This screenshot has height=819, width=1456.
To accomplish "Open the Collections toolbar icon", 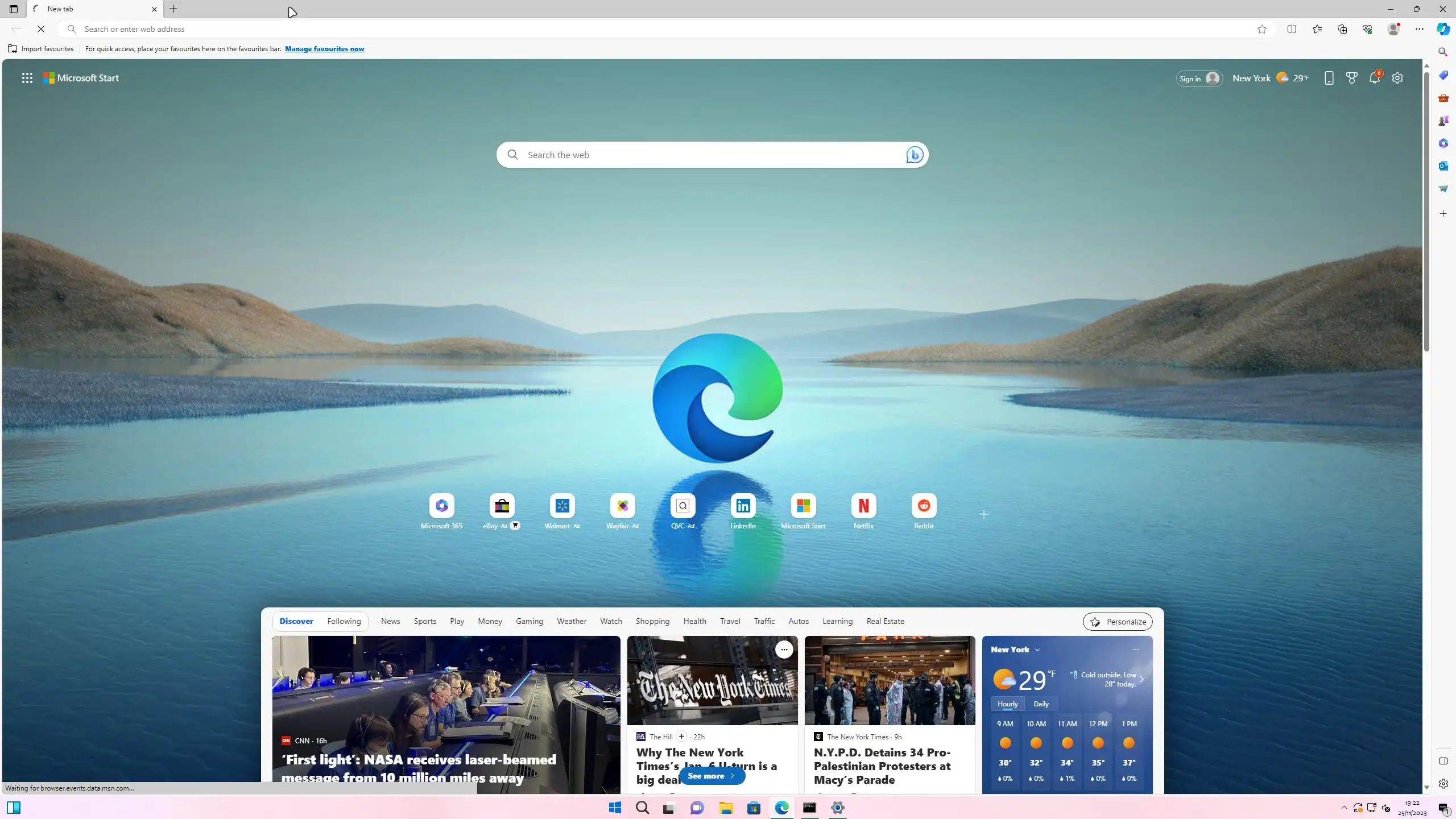I will tap(1342, 29).
